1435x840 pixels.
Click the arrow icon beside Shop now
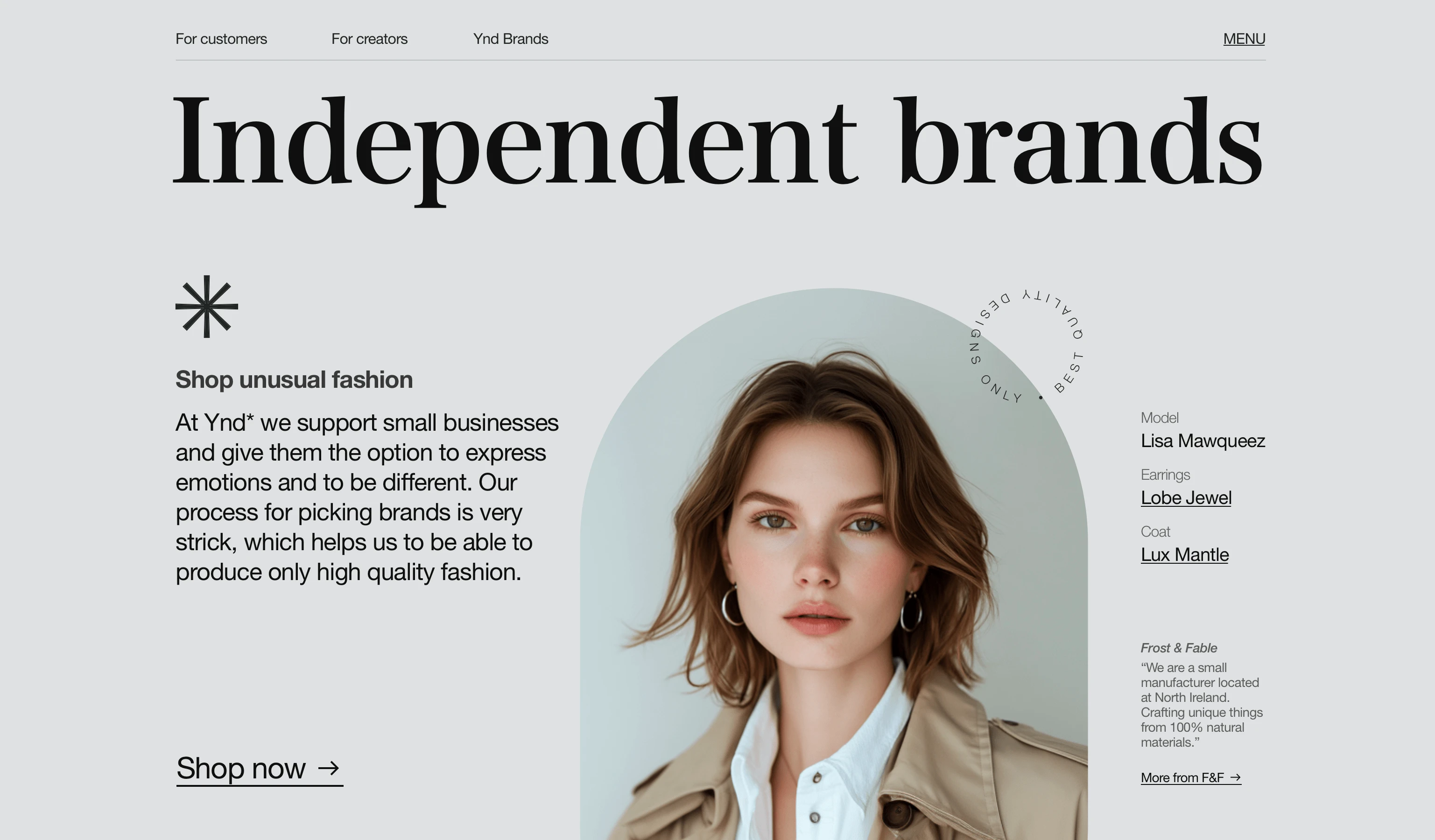(x=329, y=768)
